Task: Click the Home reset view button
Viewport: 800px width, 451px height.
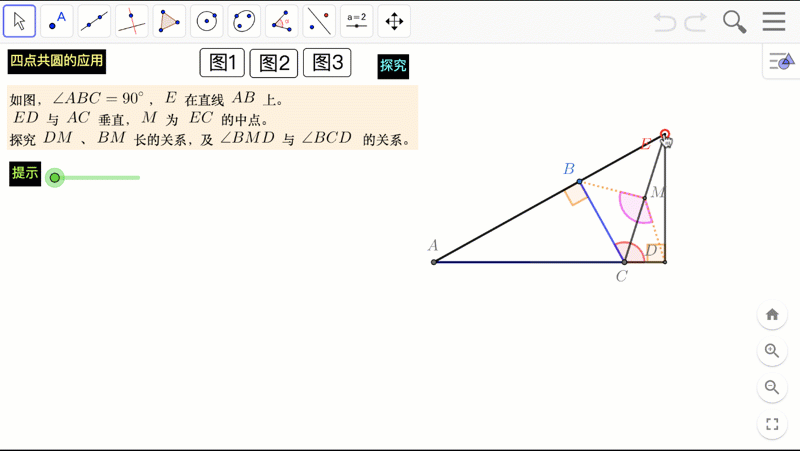Action: [x=772, y=315]
